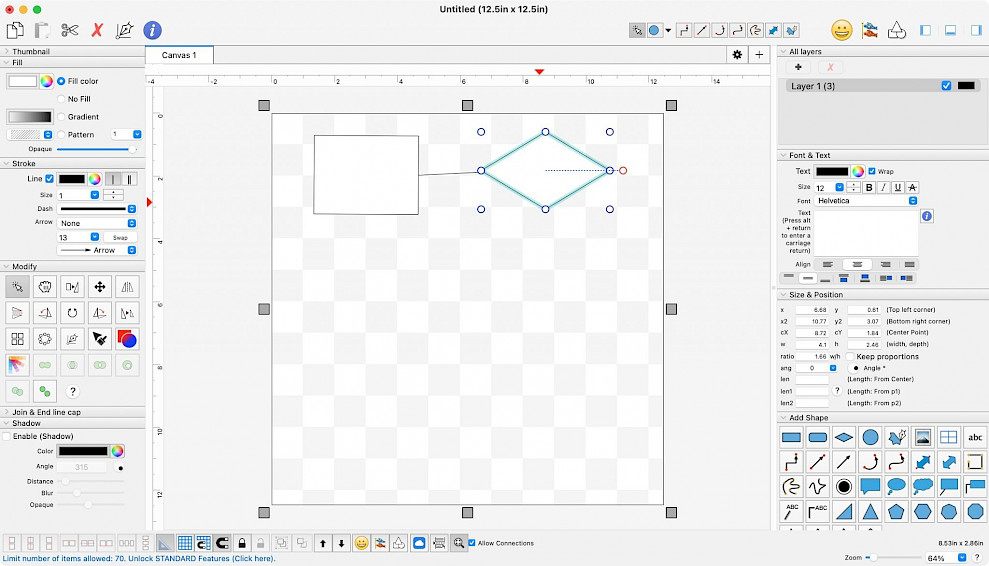
Task: Toggle the grid display icon in the bottom toolbar
Action: (x=185, y=543)
